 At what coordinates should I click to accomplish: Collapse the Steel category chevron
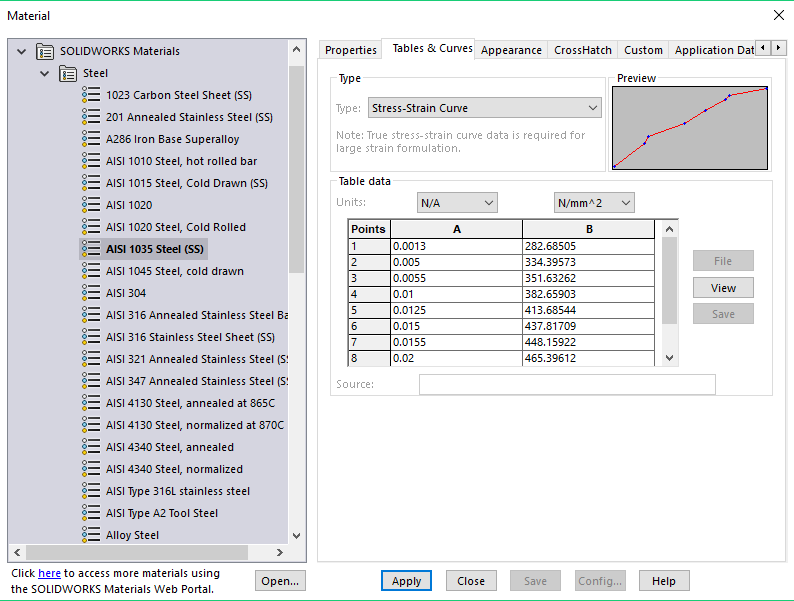point(45,73)
